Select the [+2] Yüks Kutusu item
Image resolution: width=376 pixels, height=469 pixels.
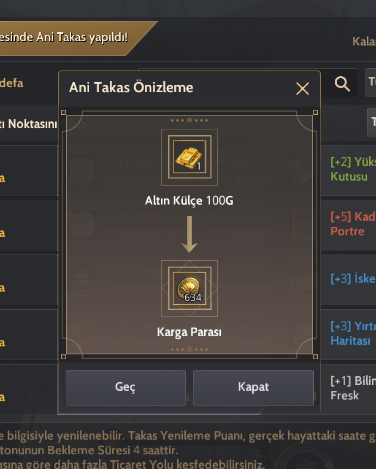(x=353, y=169)
